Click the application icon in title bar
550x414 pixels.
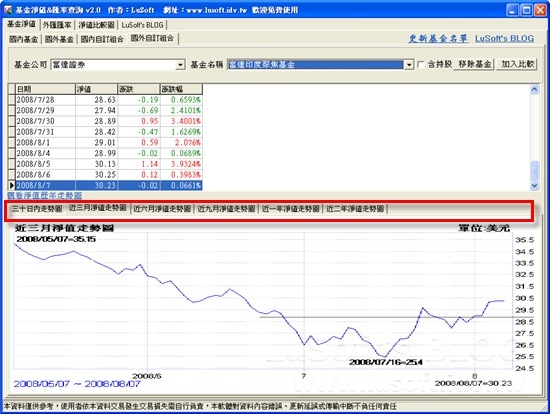(x=8, y=10)
